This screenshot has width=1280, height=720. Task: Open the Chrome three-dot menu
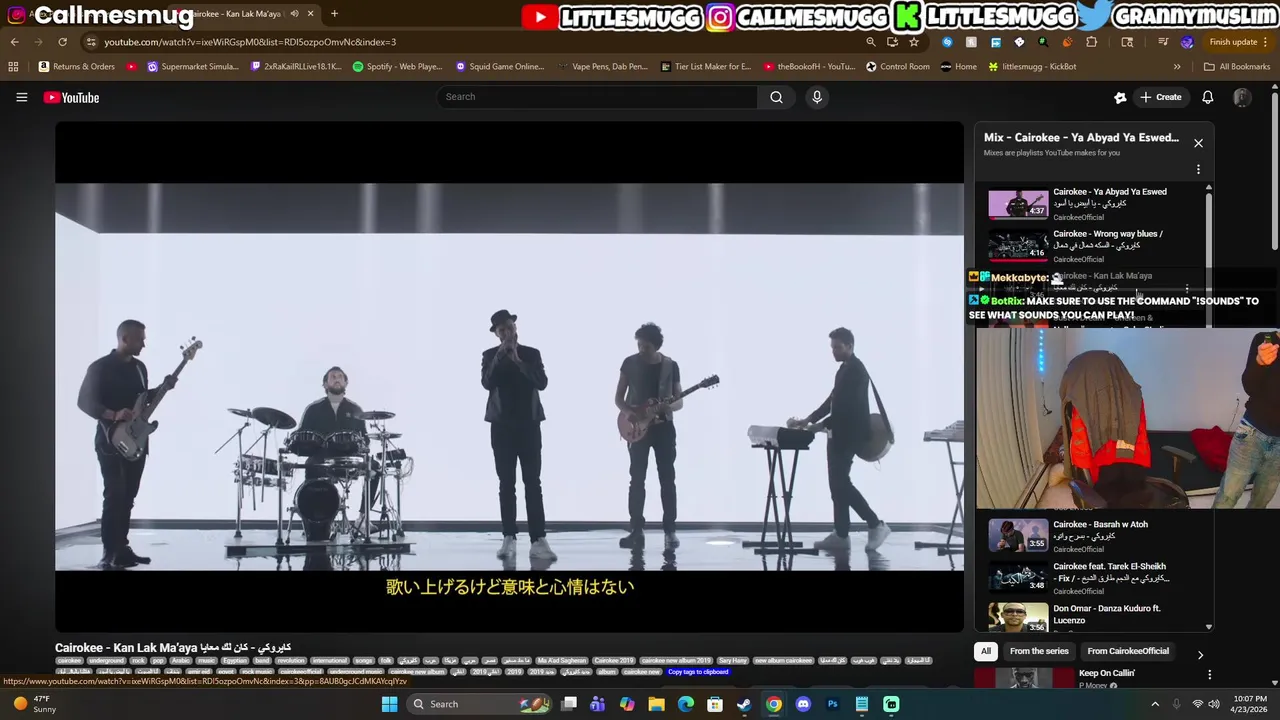pyautogui.click(x=1266, y=42)
